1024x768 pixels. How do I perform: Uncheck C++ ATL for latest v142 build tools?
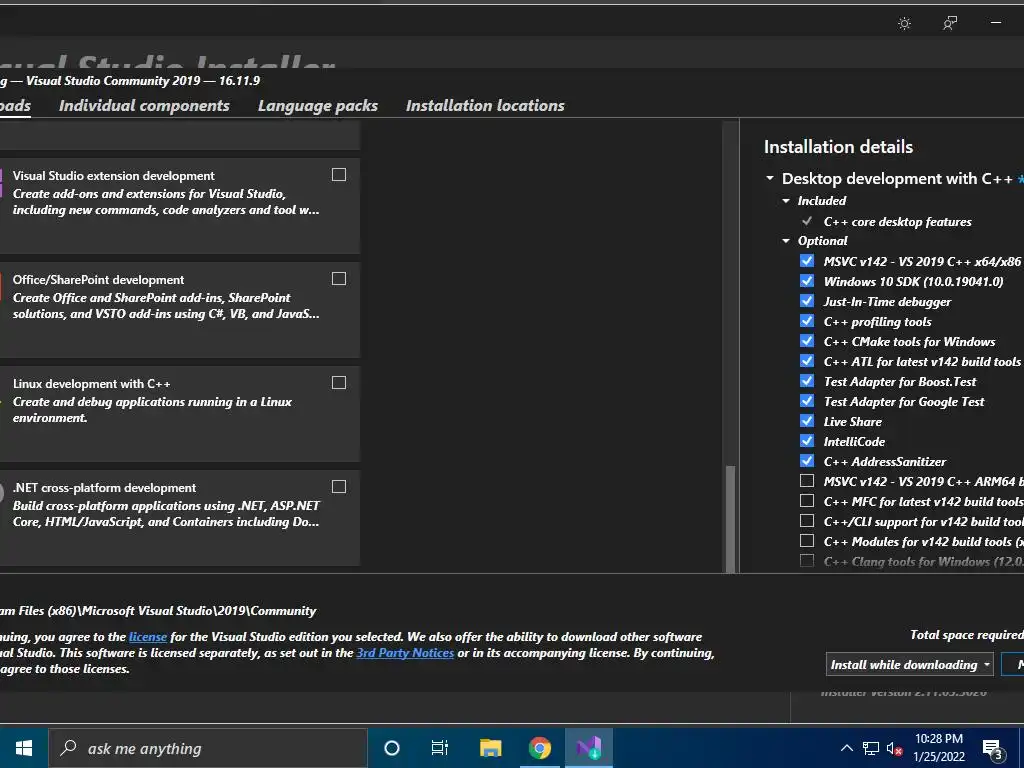807,360
